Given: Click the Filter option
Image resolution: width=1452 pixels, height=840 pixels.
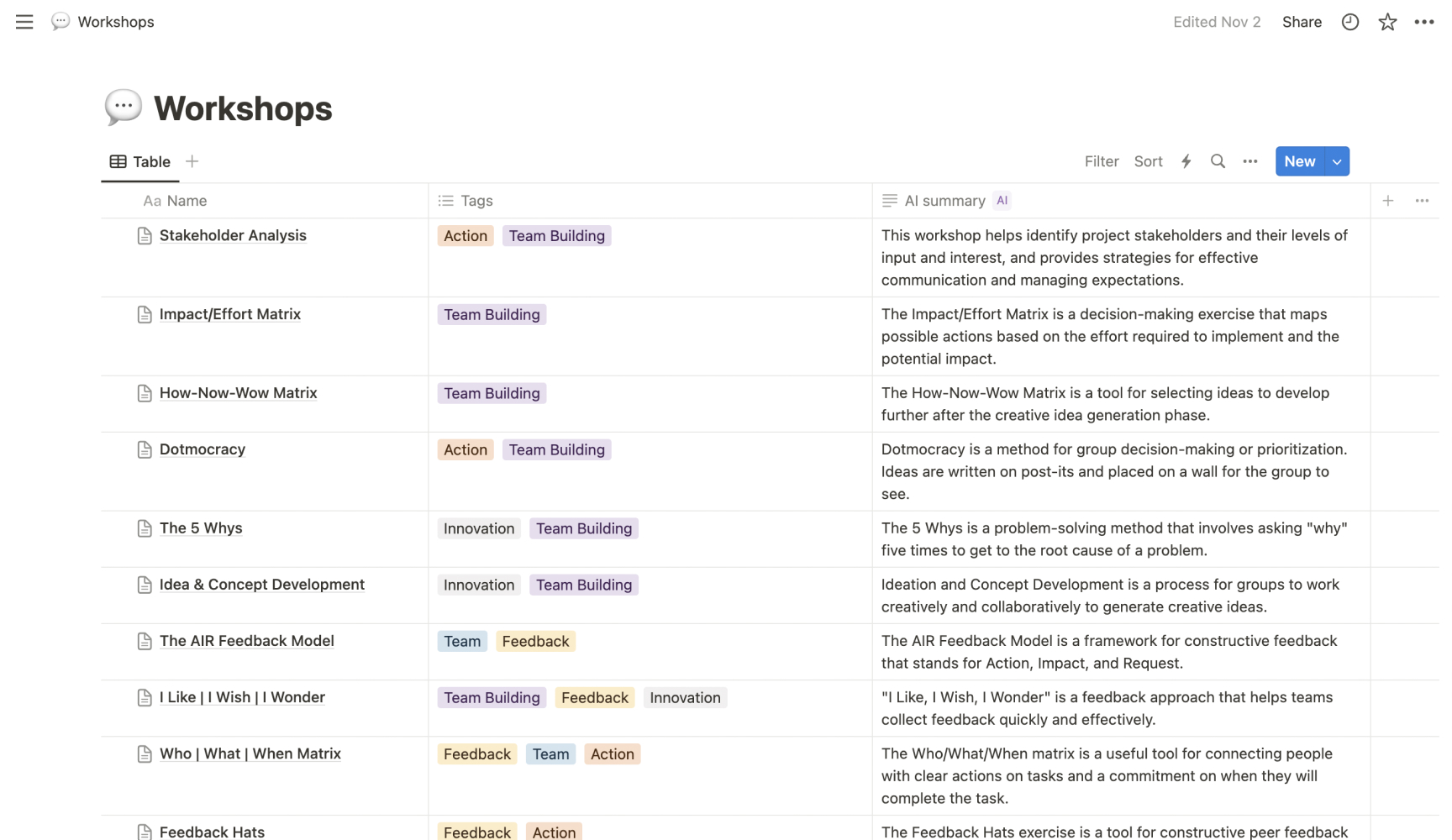Looking at the screenshot, I should [x=1101, y=161].
